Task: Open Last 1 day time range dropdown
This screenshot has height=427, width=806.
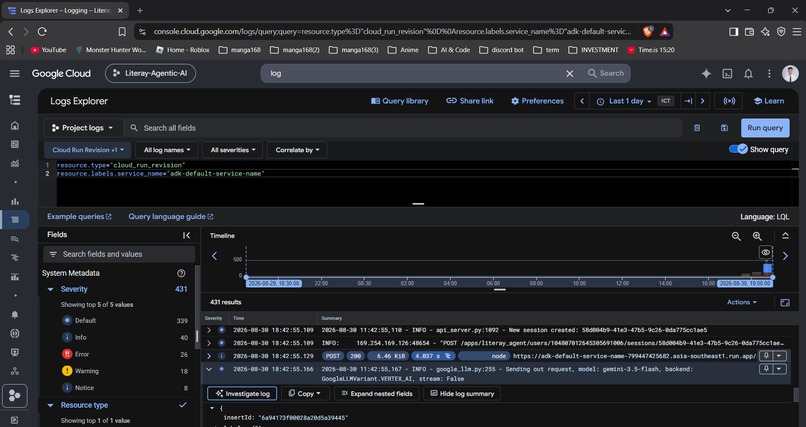Action: (x=624, y=101)
